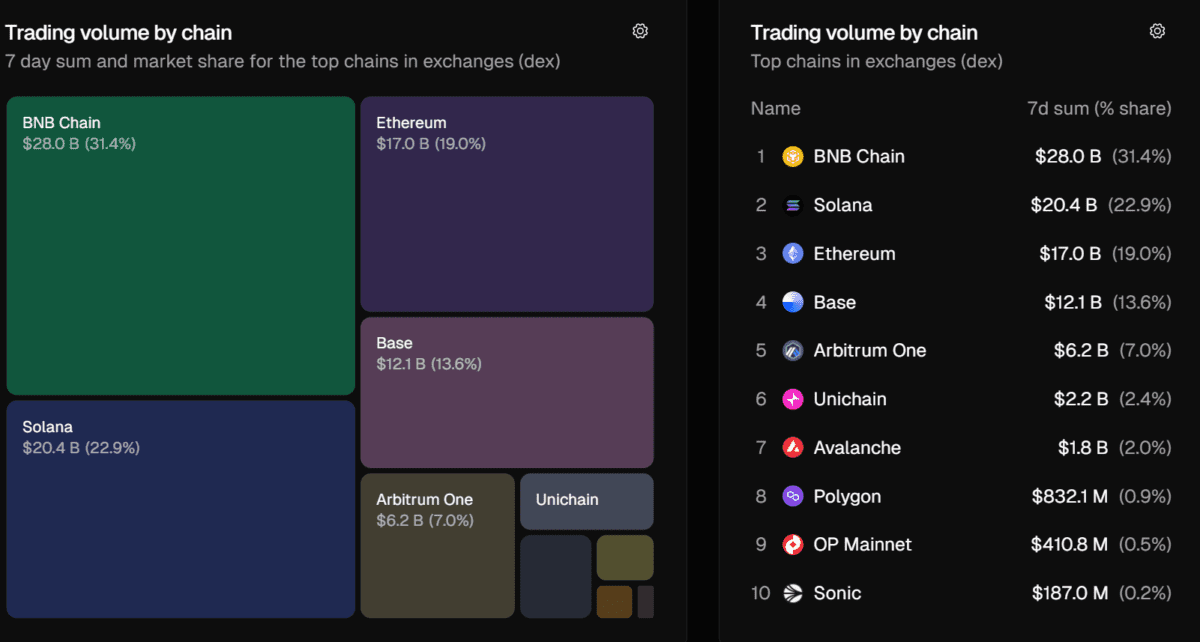Sort by the 7d sum column header
1200x642 pixels.
(1098, 108)
